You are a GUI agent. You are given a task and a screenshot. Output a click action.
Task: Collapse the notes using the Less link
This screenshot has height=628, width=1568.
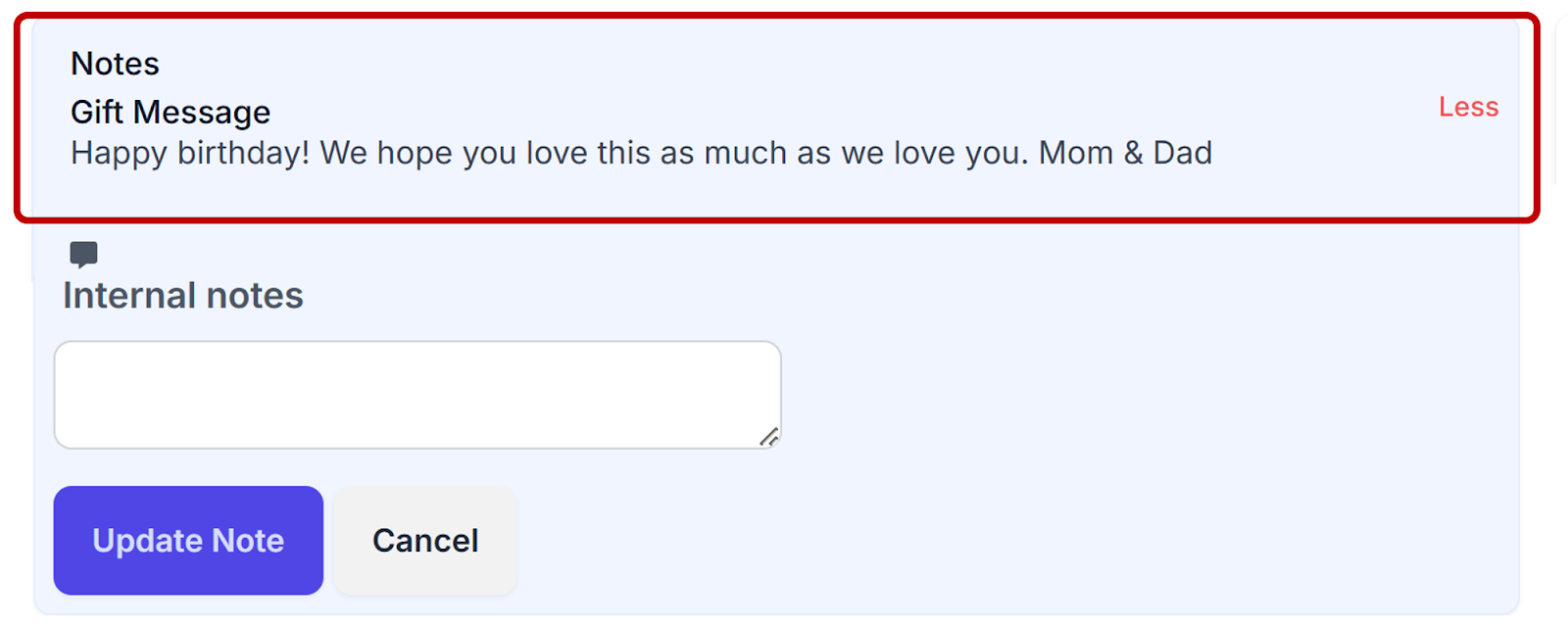(1468, 107)
